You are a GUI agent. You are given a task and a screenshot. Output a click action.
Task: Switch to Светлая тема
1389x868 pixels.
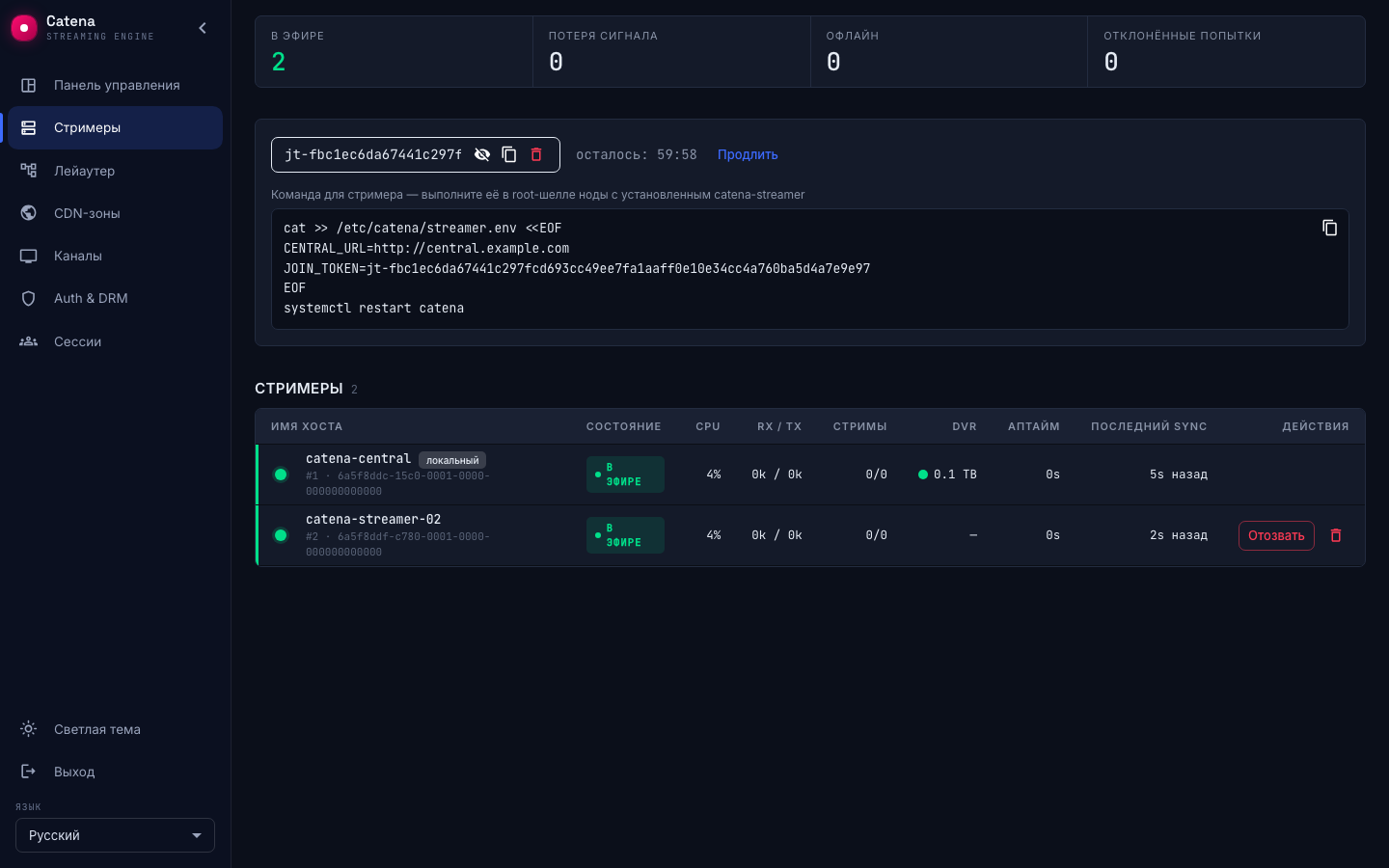[x=115, y=729]
